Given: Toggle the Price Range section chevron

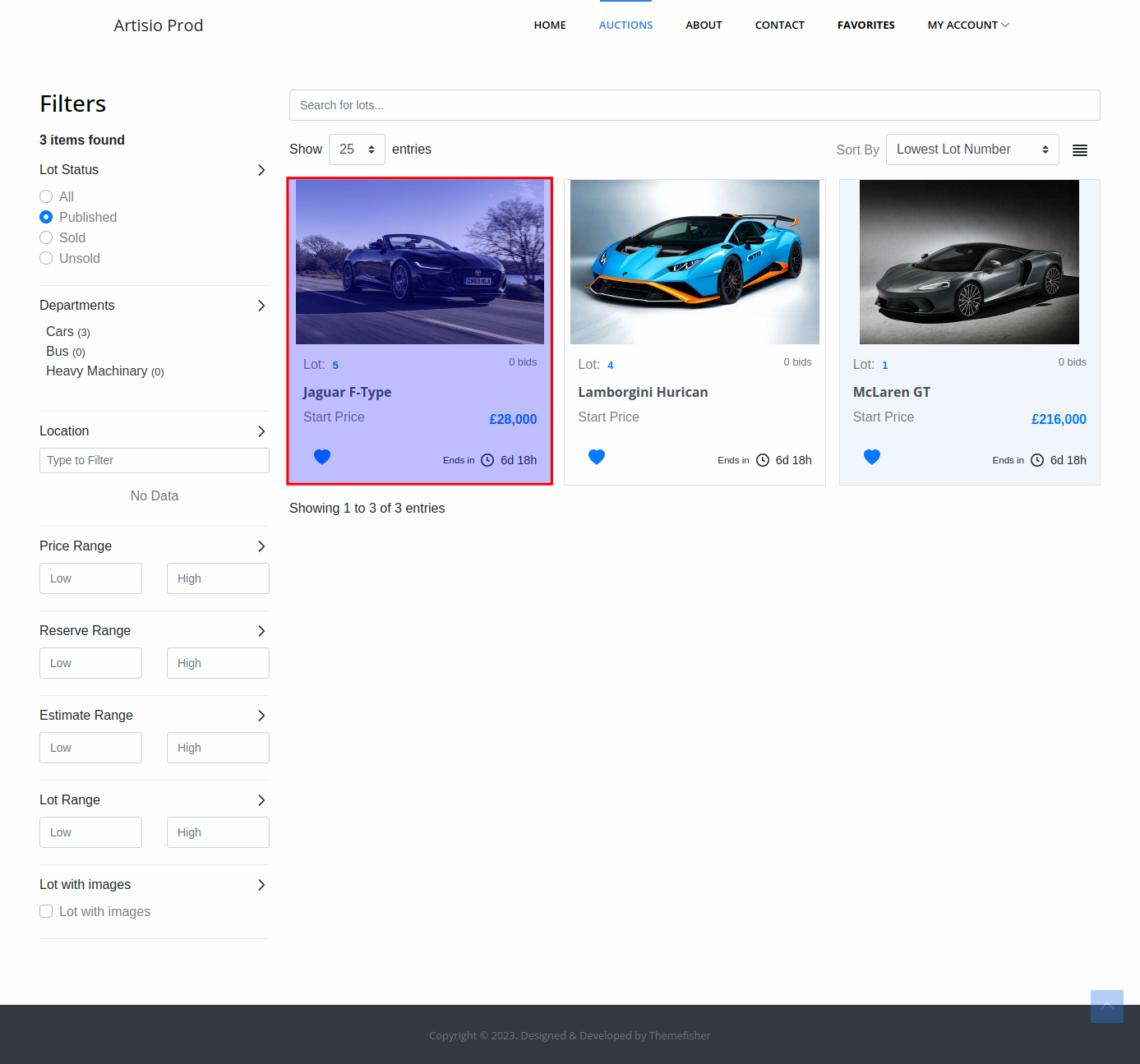Looking at the screenshot, I should point(261,546).
